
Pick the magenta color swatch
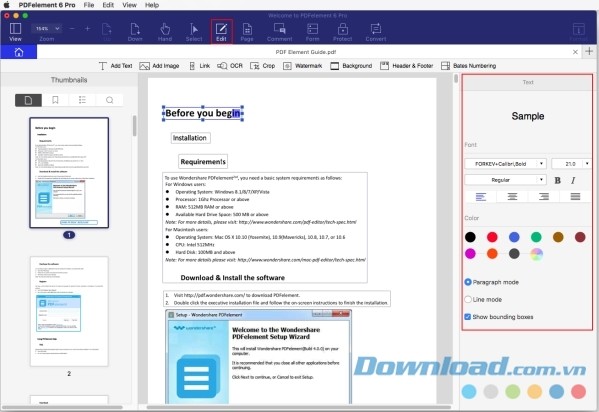[x=470, y=253]
